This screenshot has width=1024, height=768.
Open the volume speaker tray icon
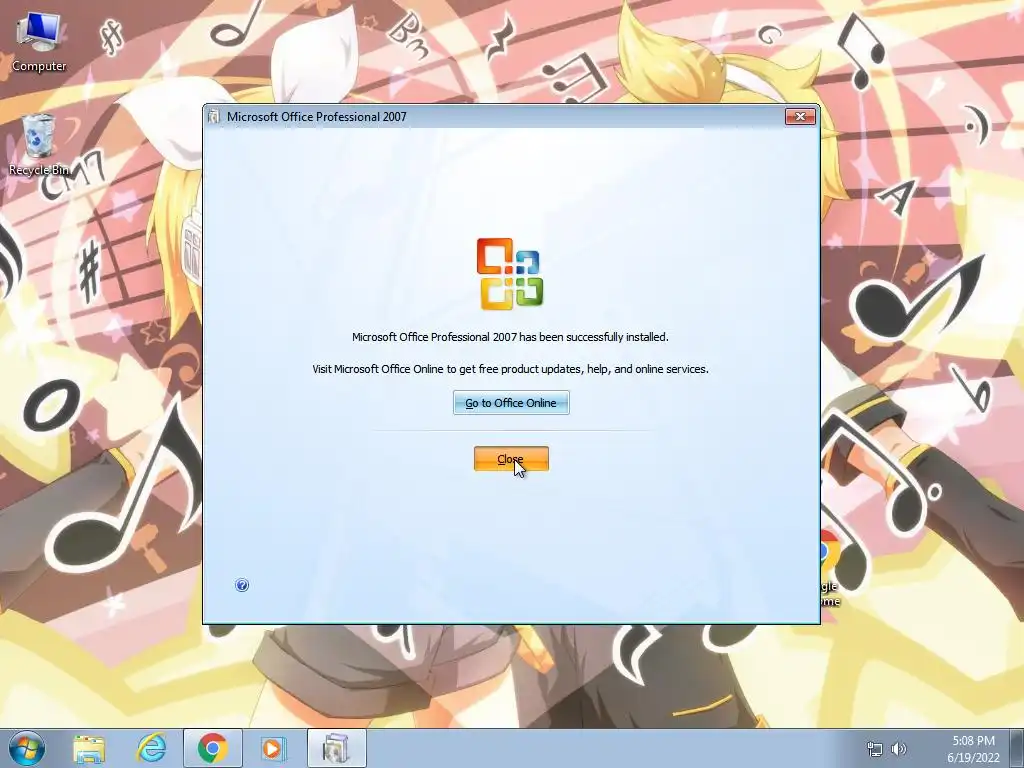pyautogui.click(x=899, y=749)
